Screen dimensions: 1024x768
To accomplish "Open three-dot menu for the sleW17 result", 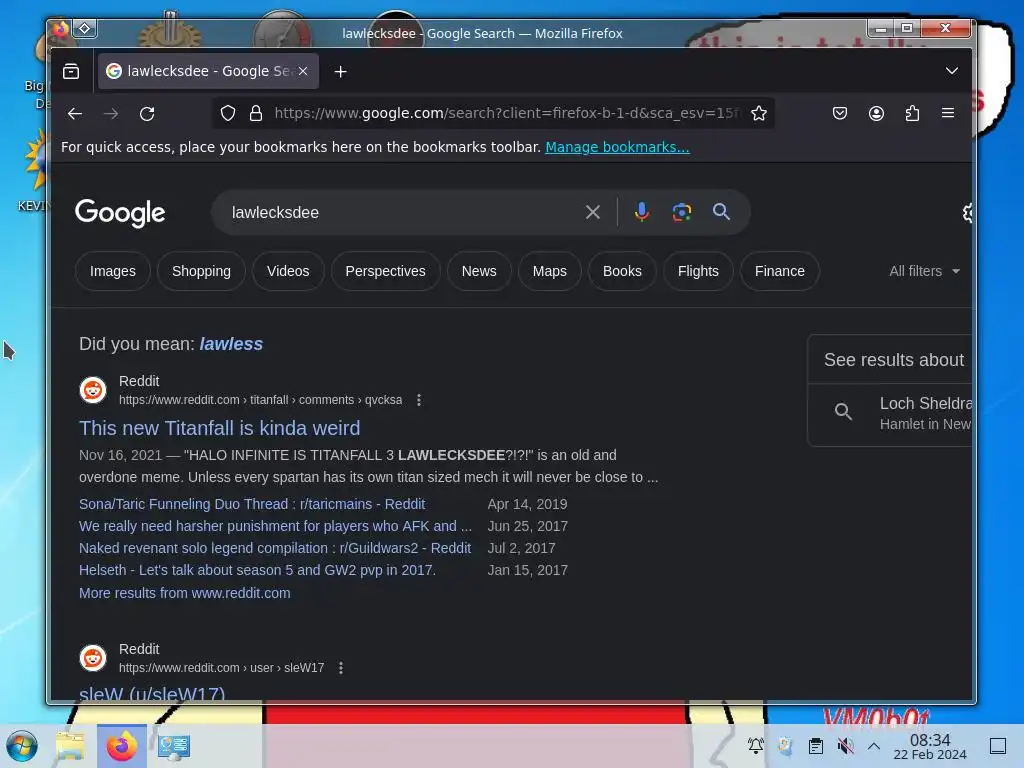I will click(340, 667).
